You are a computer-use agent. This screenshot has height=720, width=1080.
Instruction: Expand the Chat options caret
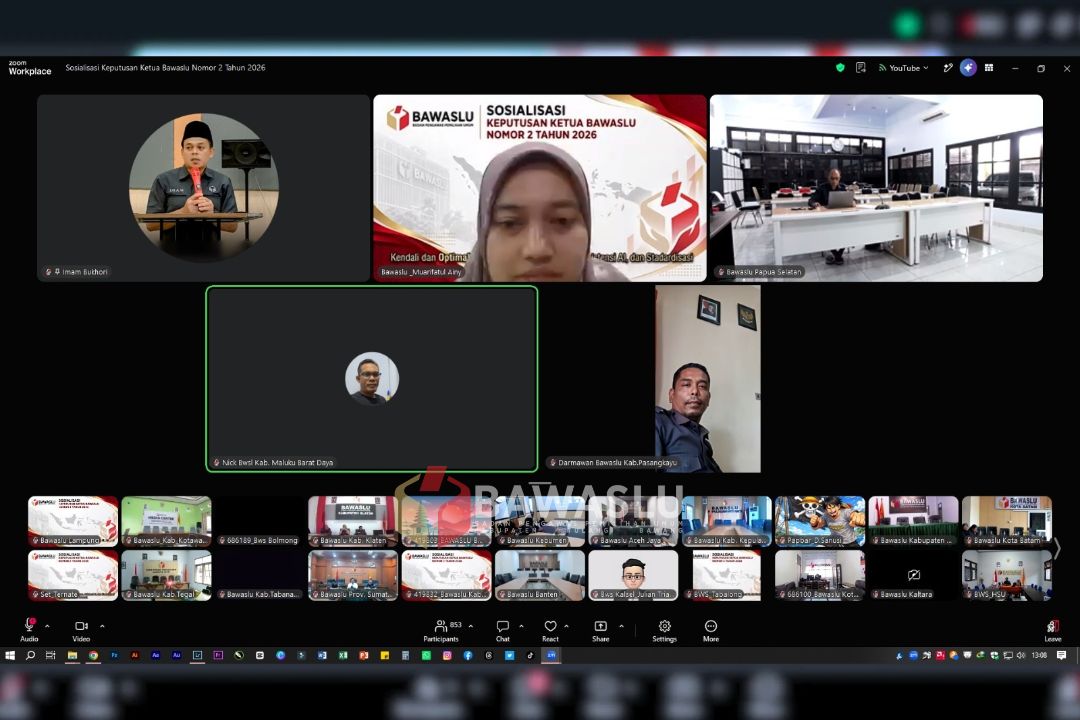click(x=521, y=626)
